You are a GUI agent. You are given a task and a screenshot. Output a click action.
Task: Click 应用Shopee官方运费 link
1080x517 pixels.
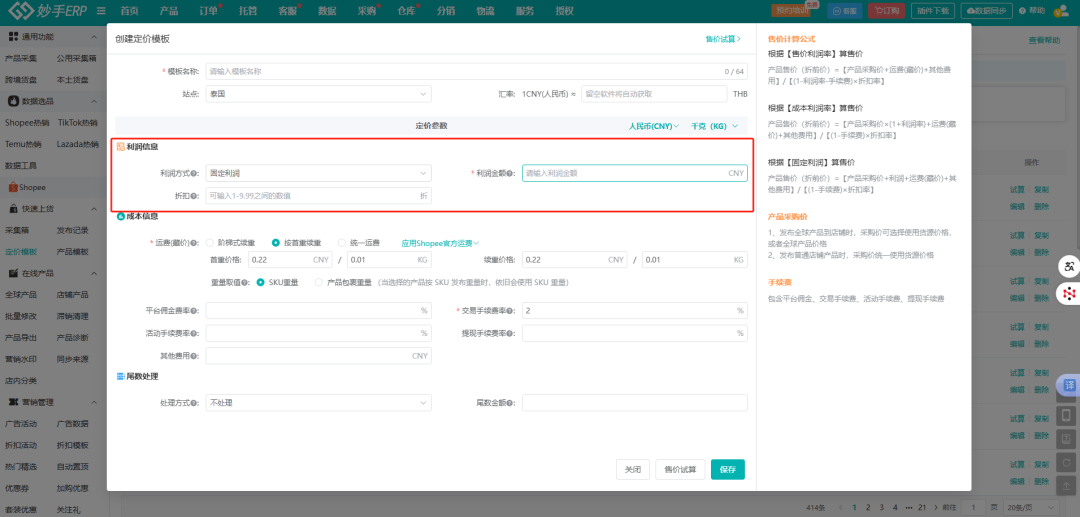[440, 243]
